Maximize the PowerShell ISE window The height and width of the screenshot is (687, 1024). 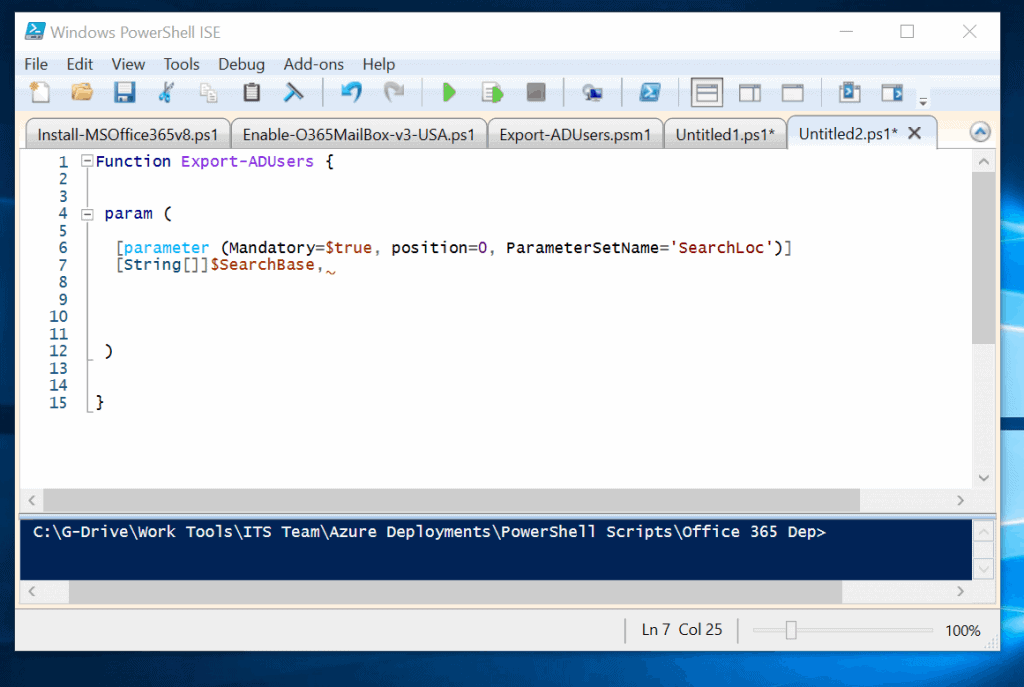[x=907, y=31]
